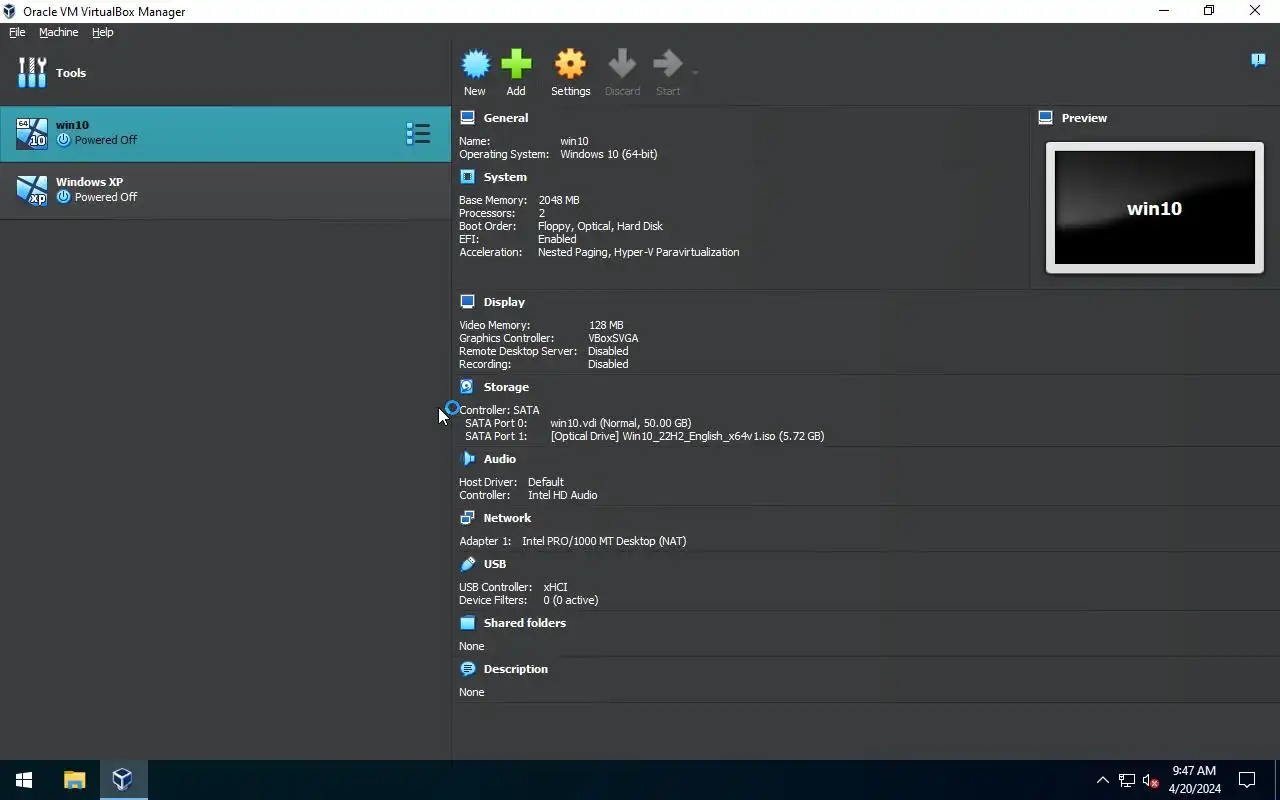Viewport: 1280px width, 800px height.
Task: Click the network tray icon
Action: pyautogui.click(x=1126, y=780)
